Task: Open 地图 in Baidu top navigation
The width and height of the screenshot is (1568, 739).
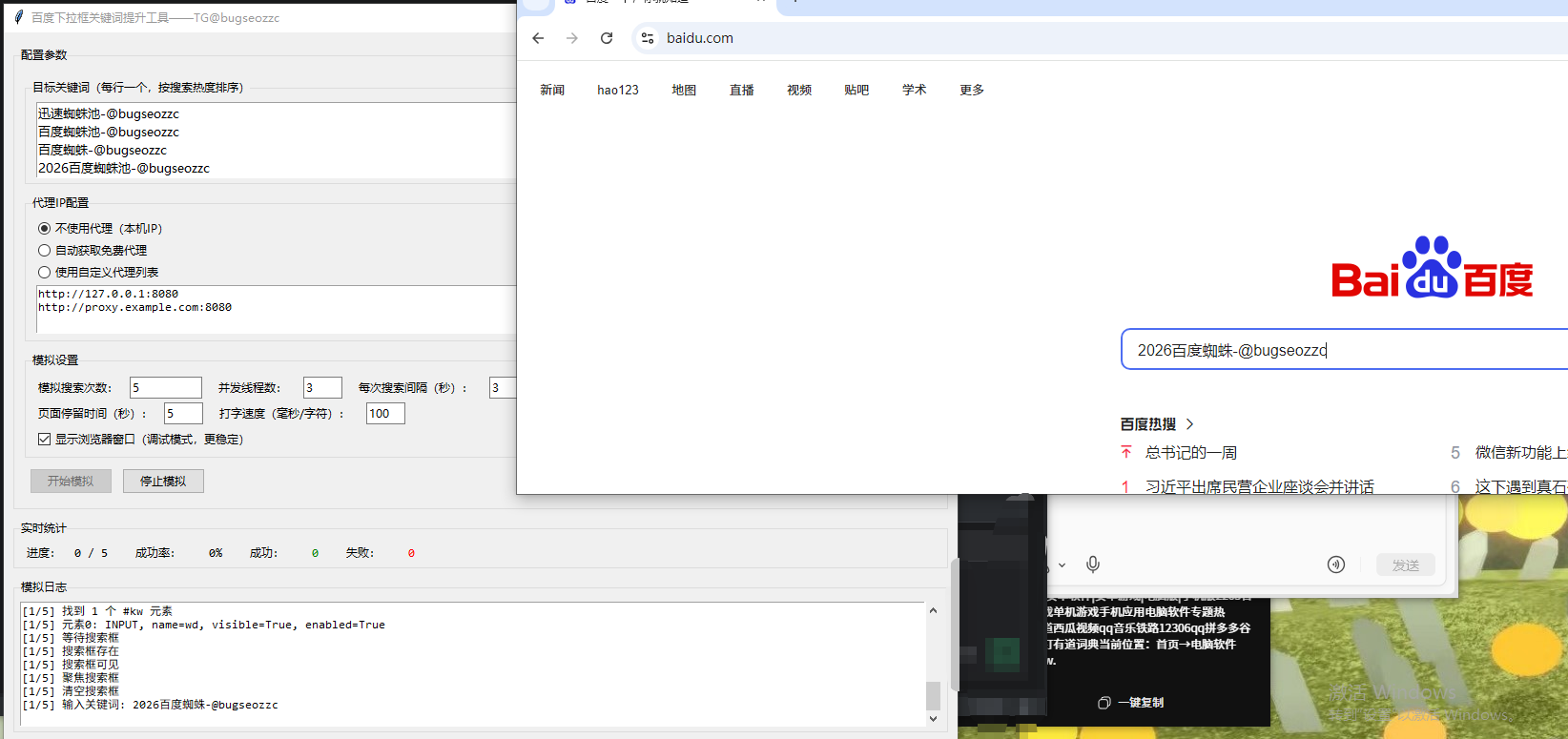Action: pos(684,90)
